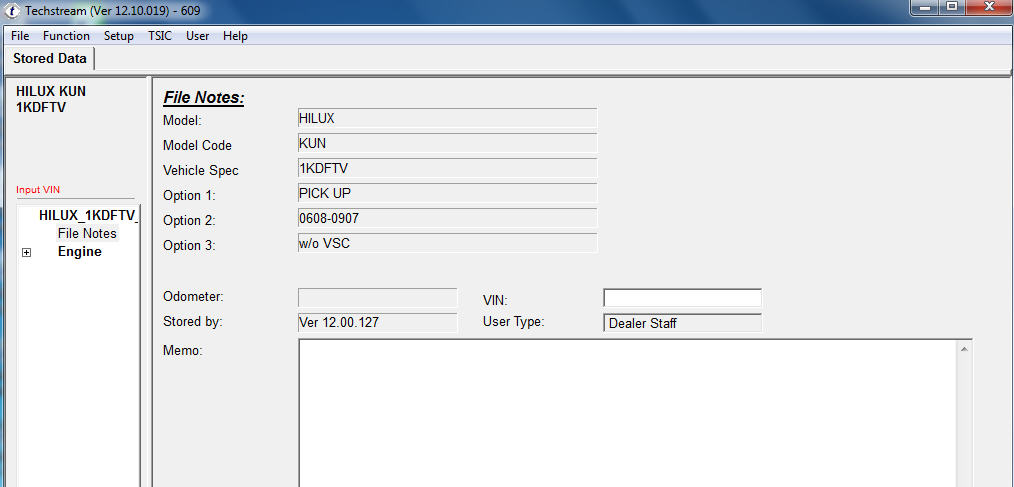The height and width of the screenshot is (487, 1014).
Task: Select File Notes in the tree
Action: (x=87, y=233)
